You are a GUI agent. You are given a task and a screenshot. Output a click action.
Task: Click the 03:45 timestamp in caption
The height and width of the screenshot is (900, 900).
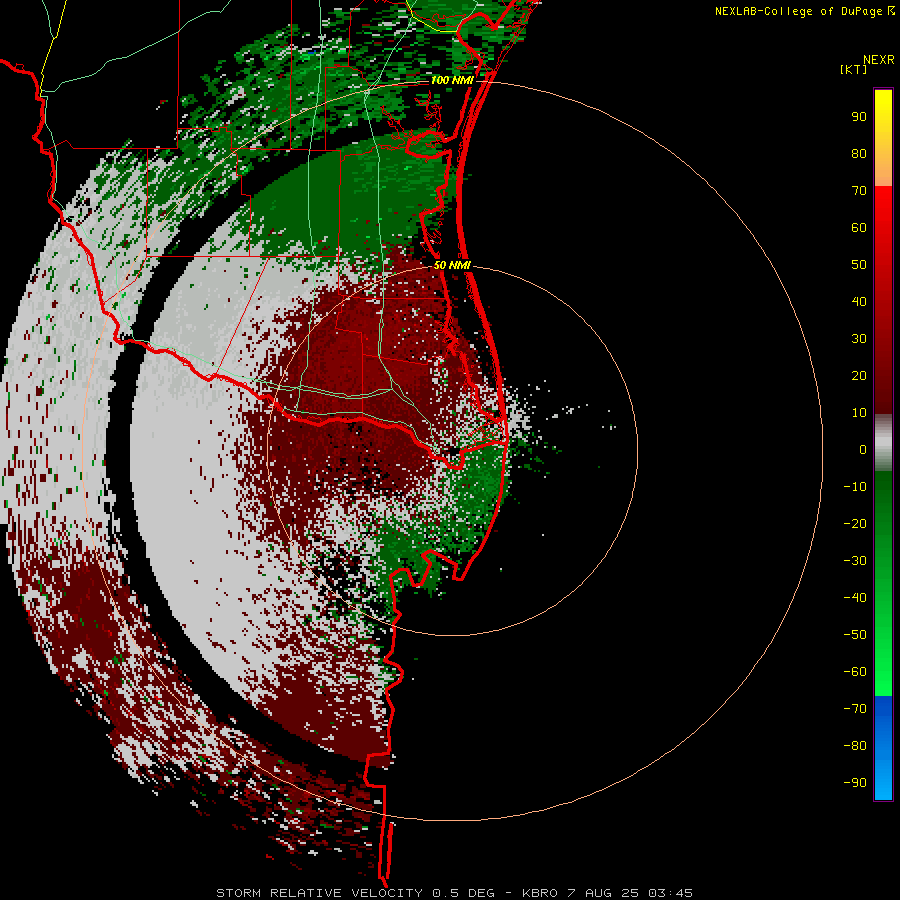(x=670, y=893)
